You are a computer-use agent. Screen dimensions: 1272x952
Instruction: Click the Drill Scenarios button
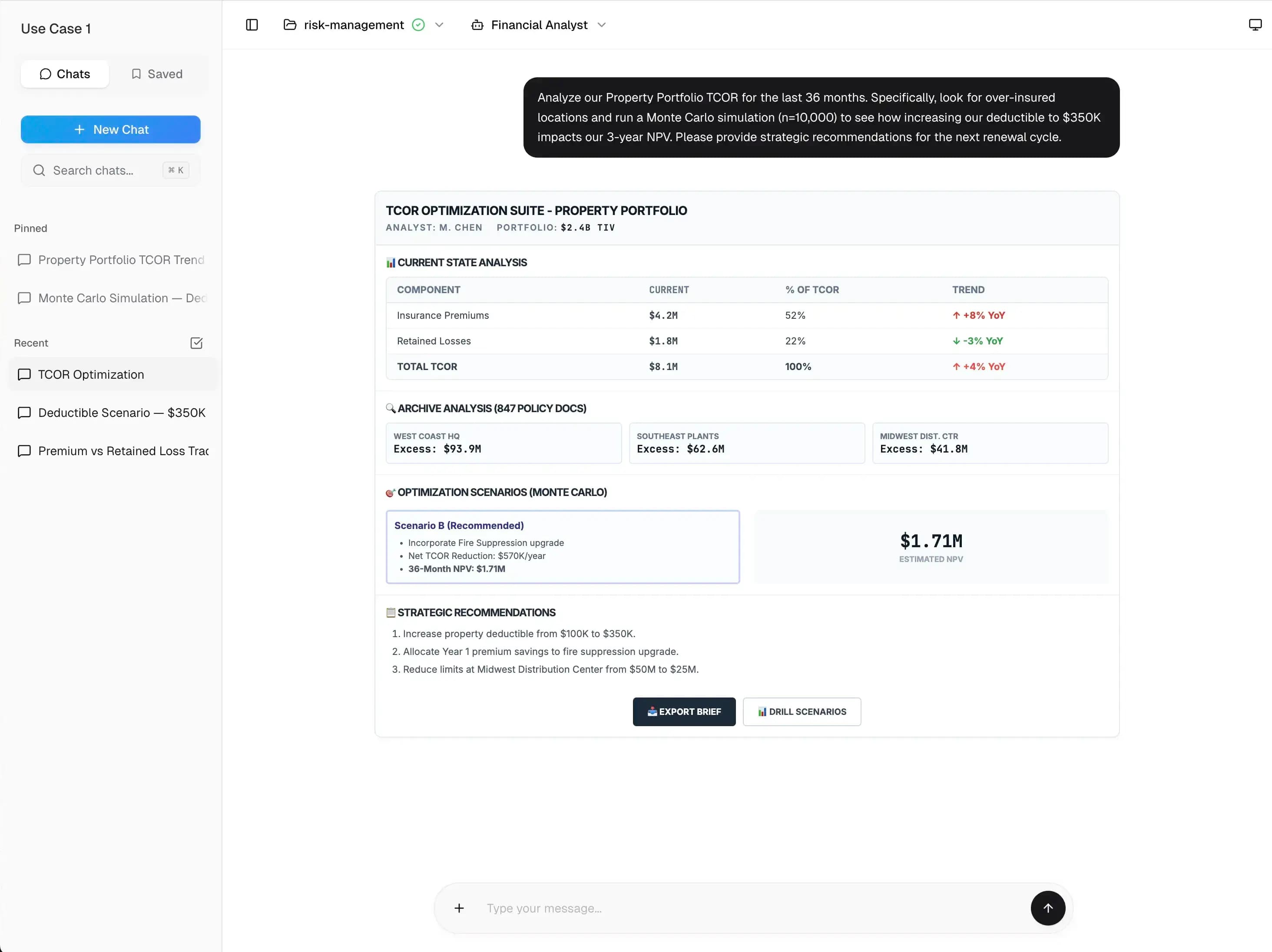tap(802, 712)
